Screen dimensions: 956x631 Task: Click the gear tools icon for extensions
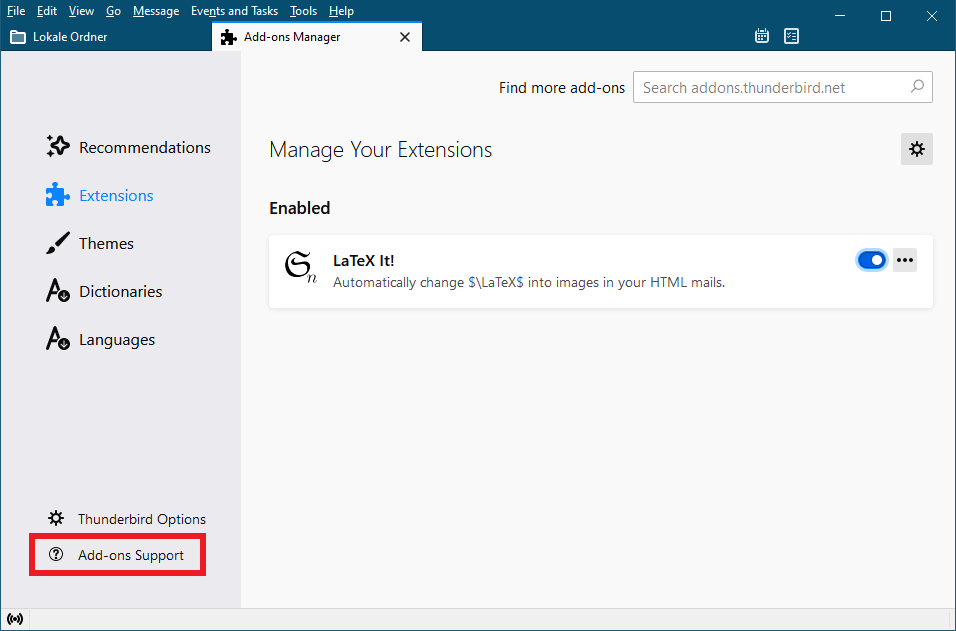(x=916, y=150)
